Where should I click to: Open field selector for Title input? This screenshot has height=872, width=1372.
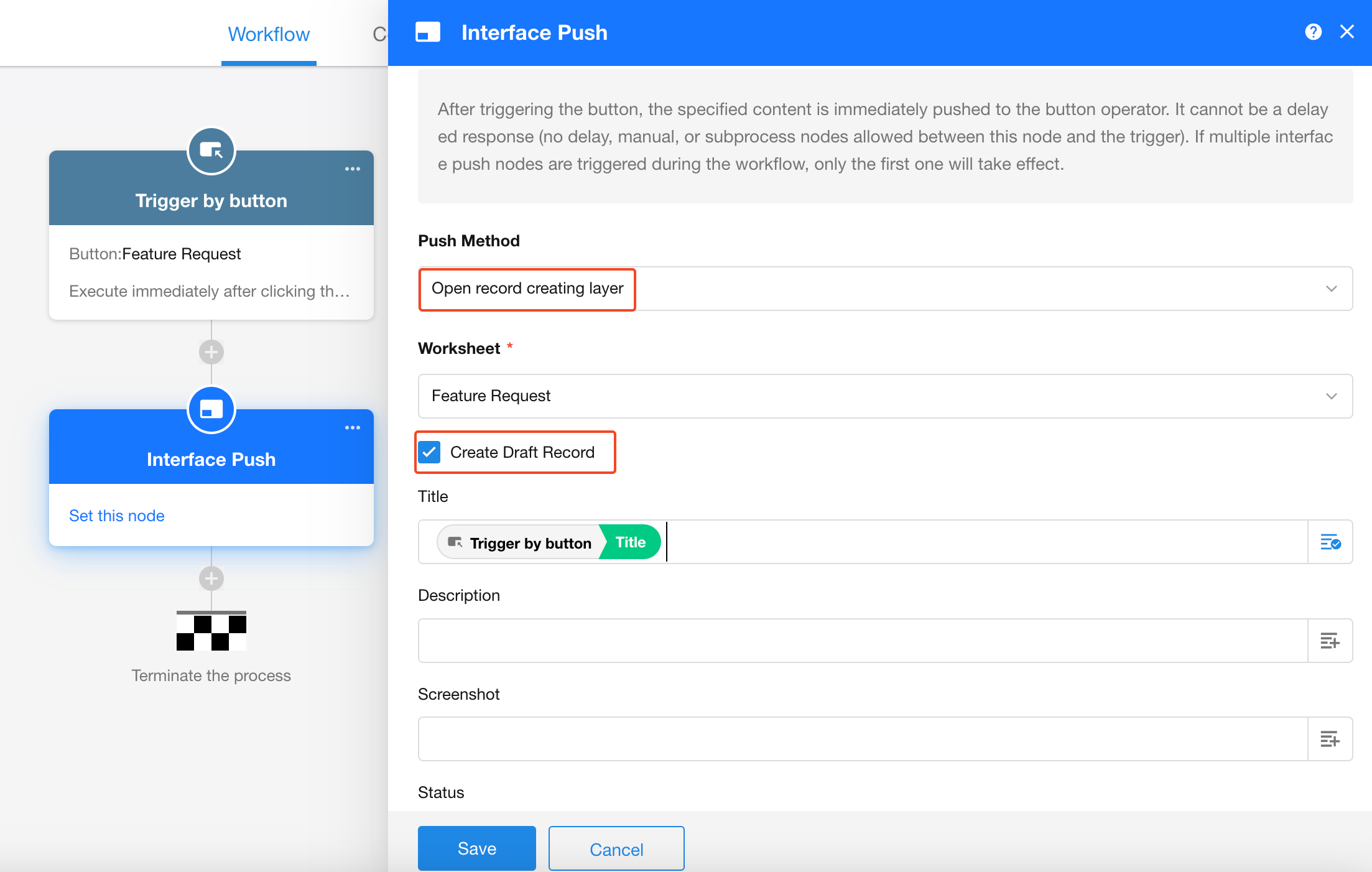(x=1330, y=542)
